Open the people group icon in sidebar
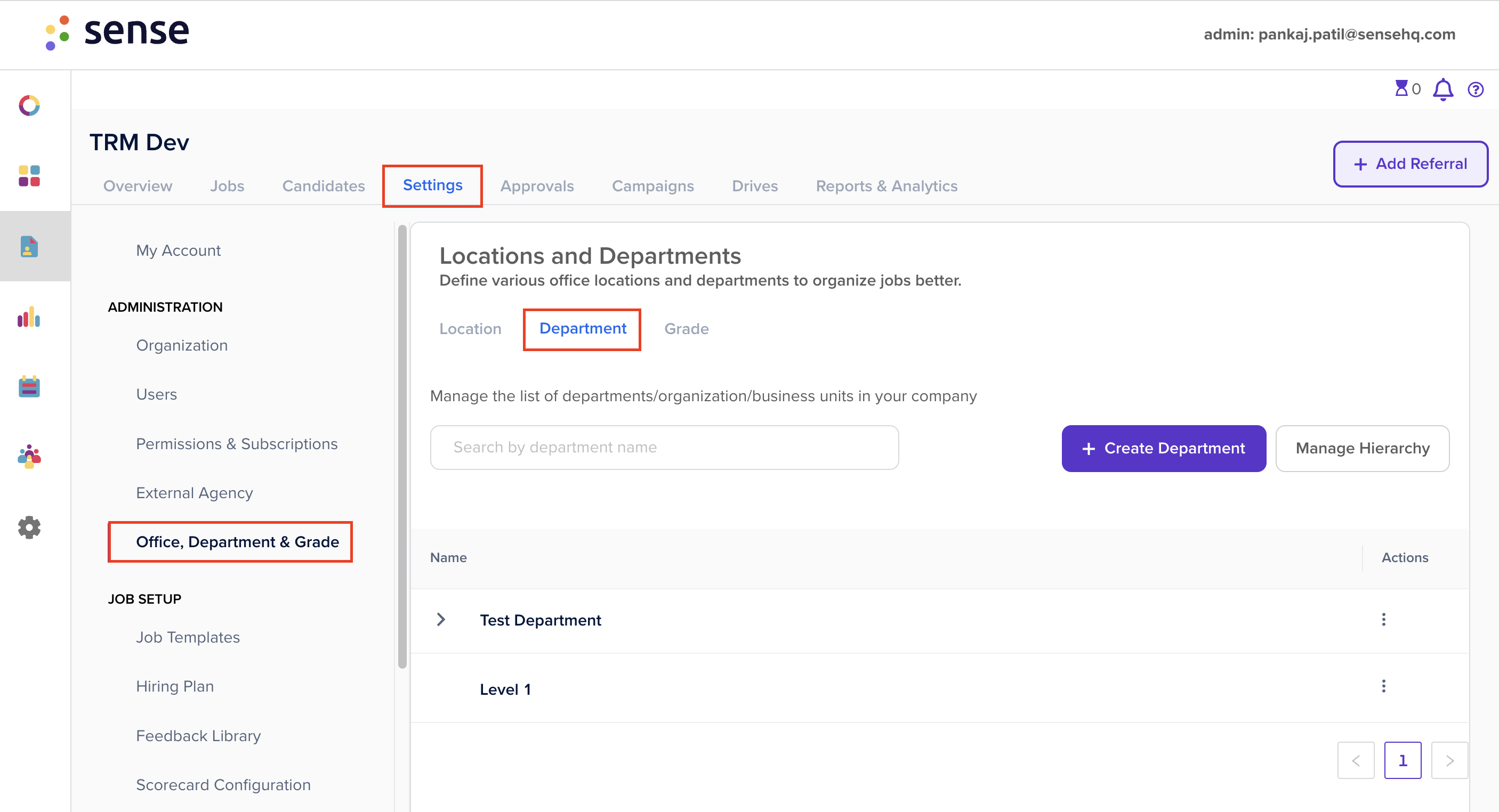Viewport: 1499px width, 812px height. 29,457
